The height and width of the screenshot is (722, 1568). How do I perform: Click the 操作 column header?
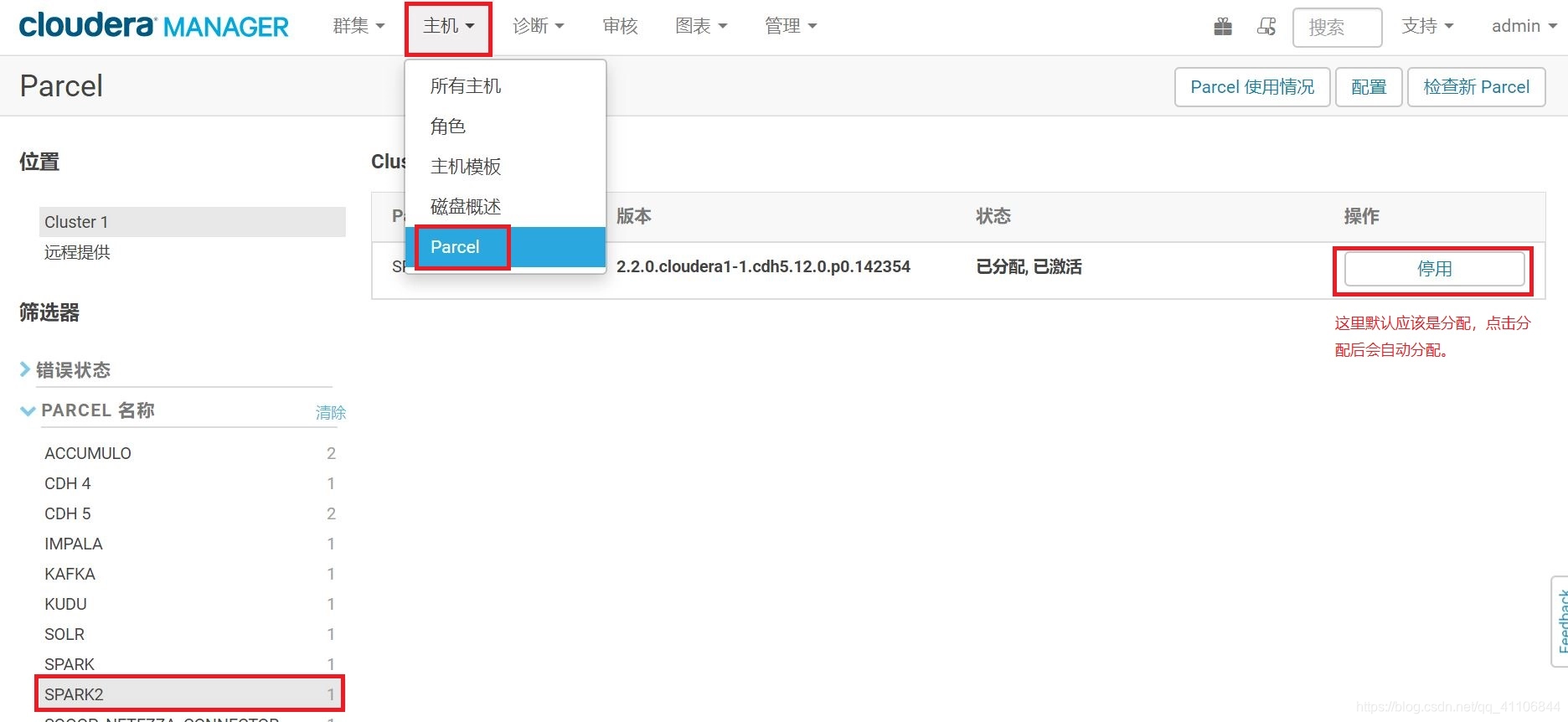1362,216
